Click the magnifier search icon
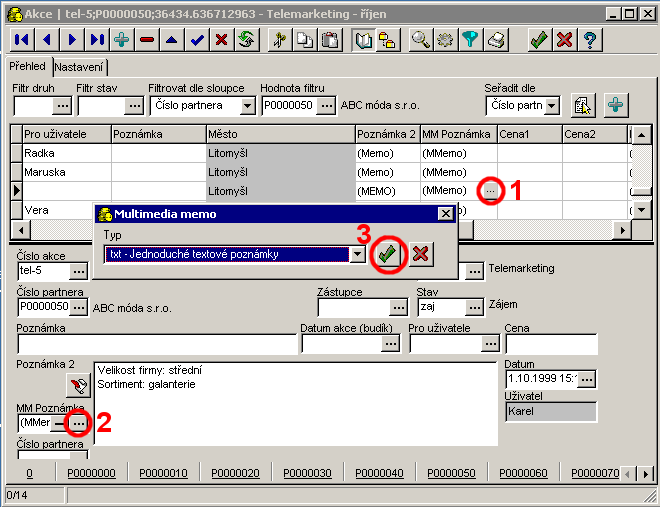 tap(421, 40)
